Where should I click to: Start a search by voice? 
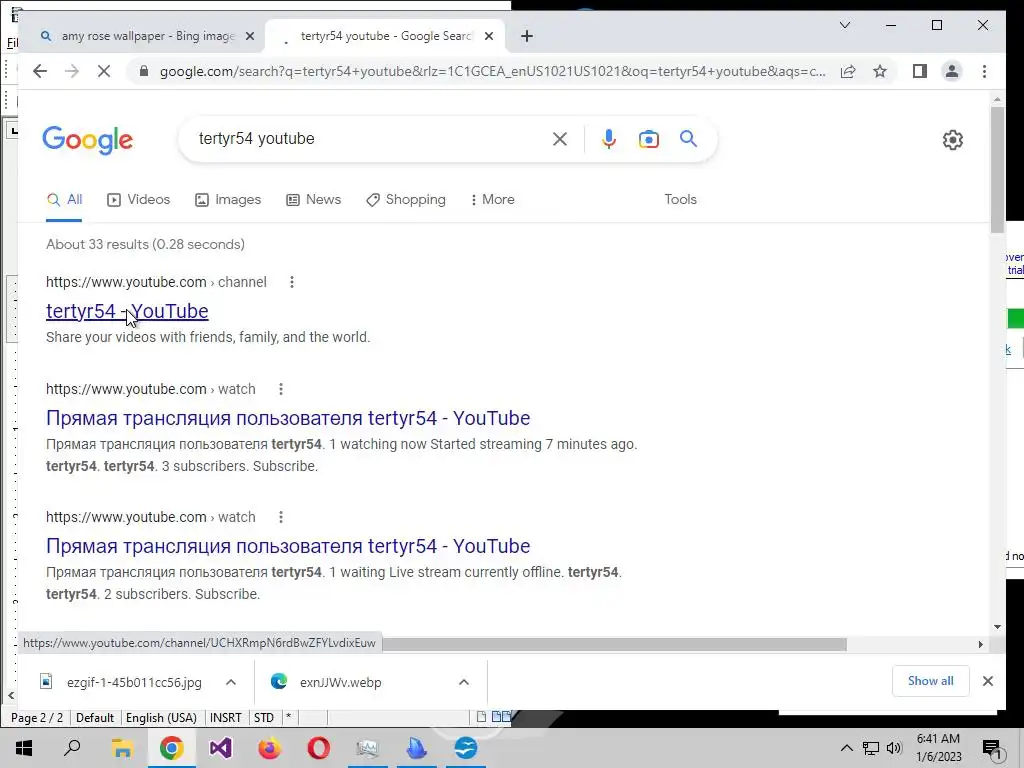tap(609, 139)
